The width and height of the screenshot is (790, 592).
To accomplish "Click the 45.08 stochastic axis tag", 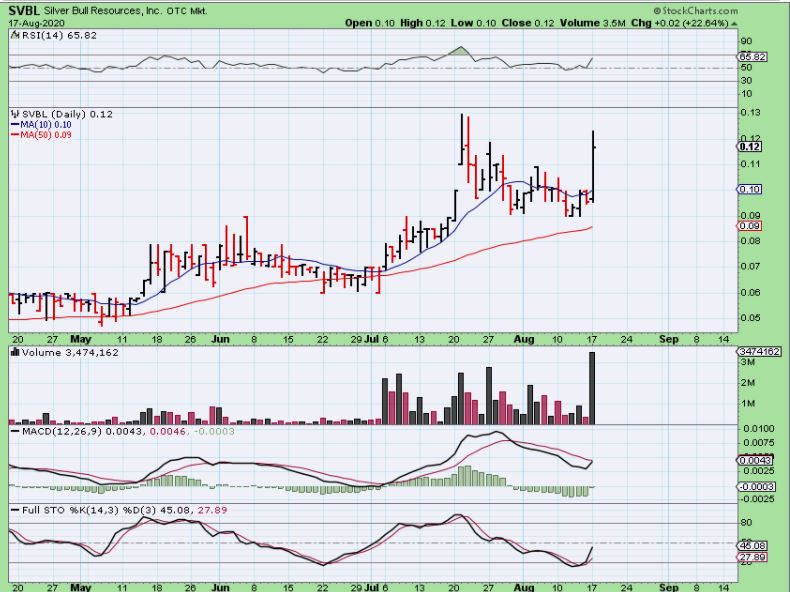I will [x=753, y=546].
